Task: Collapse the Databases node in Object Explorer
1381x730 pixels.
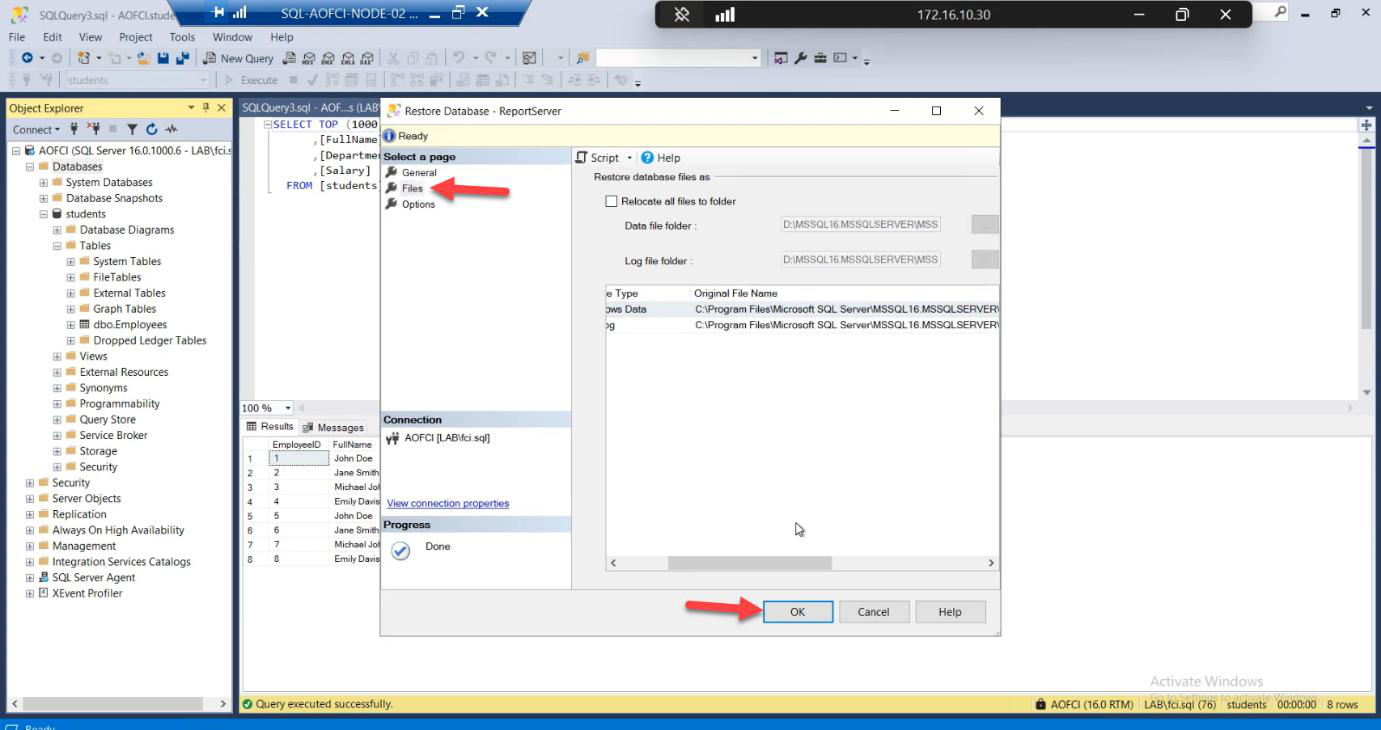Action: (30, 167)
